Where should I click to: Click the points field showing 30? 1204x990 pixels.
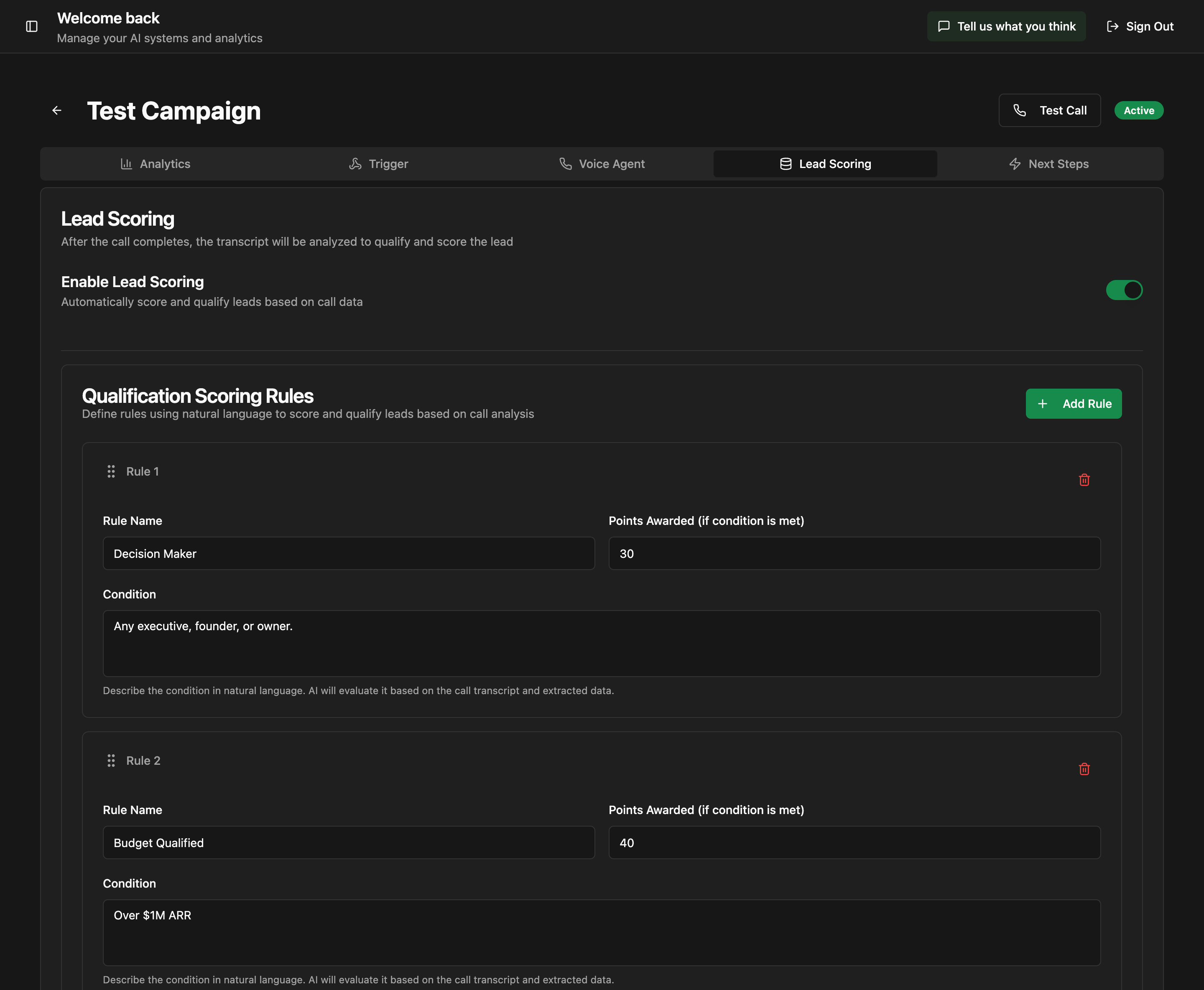click(854, 553)
